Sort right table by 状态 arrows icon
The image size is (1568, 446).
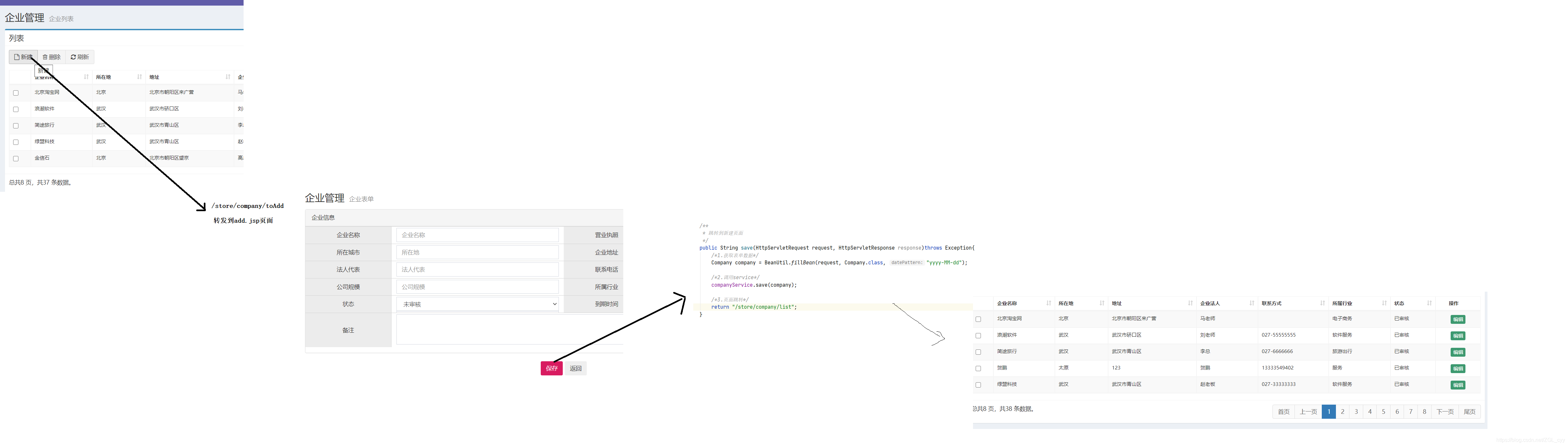click(x=1429, y=303)
